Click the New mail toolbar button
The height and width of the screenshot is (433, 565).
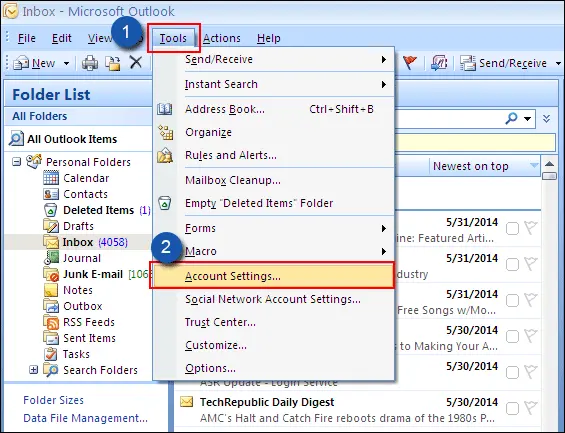pyautogui.click(x=34, y=63)
